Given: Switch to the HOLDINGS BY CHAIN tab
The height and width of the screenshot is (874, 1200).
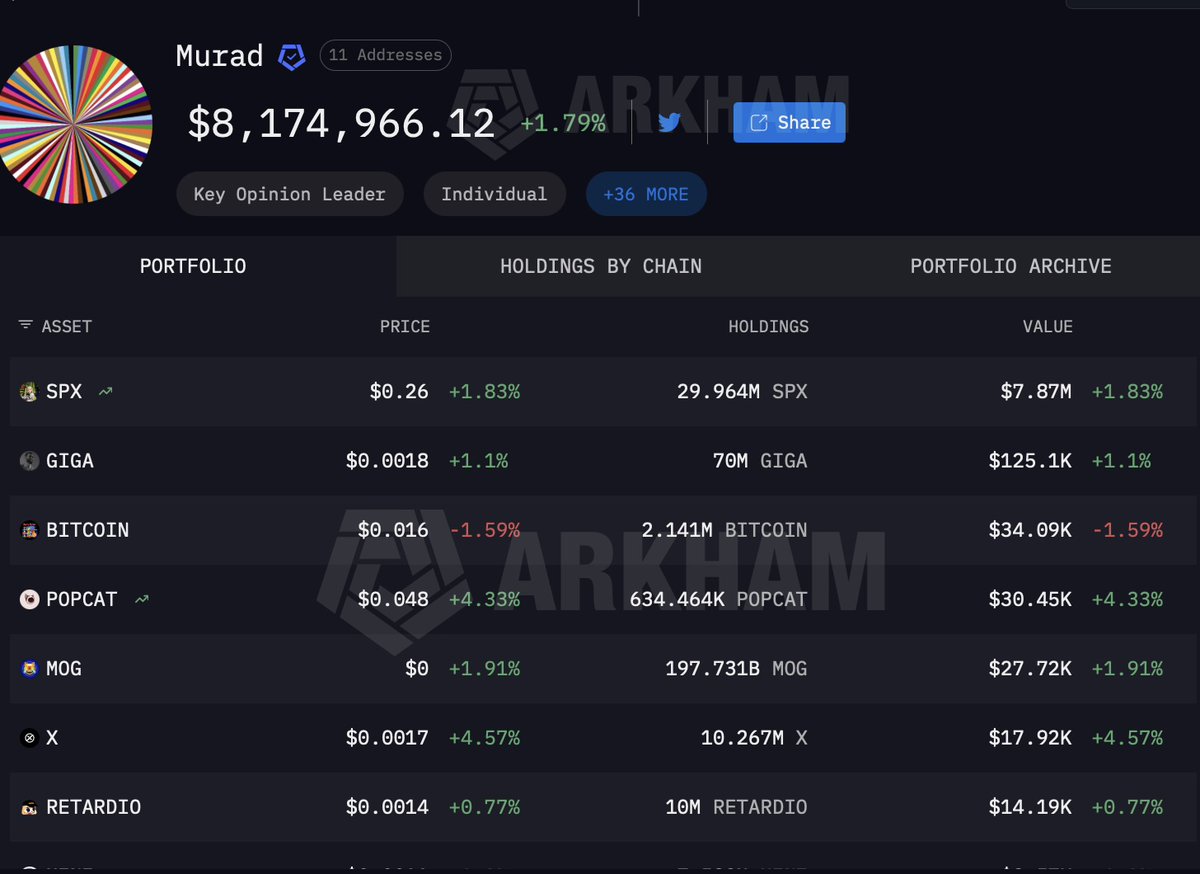Looking at the screenshot, I should (x=600, y=266).
